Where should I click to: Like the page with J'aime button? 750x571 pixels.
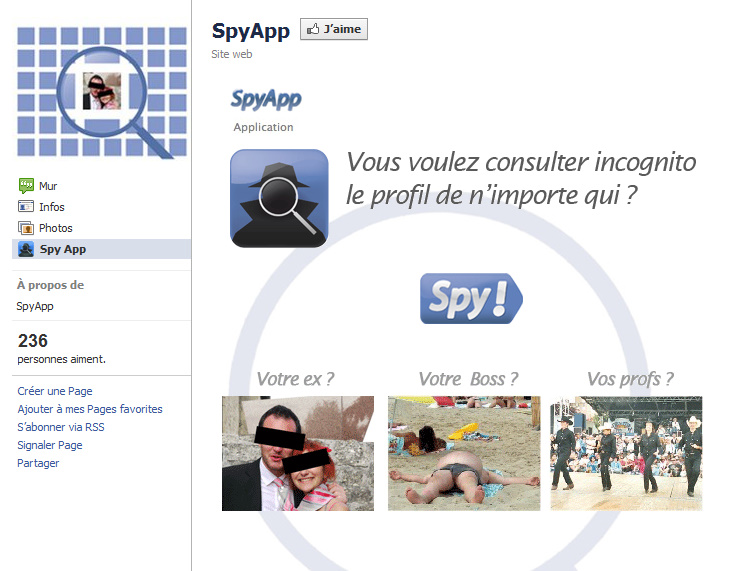[334, 29]
